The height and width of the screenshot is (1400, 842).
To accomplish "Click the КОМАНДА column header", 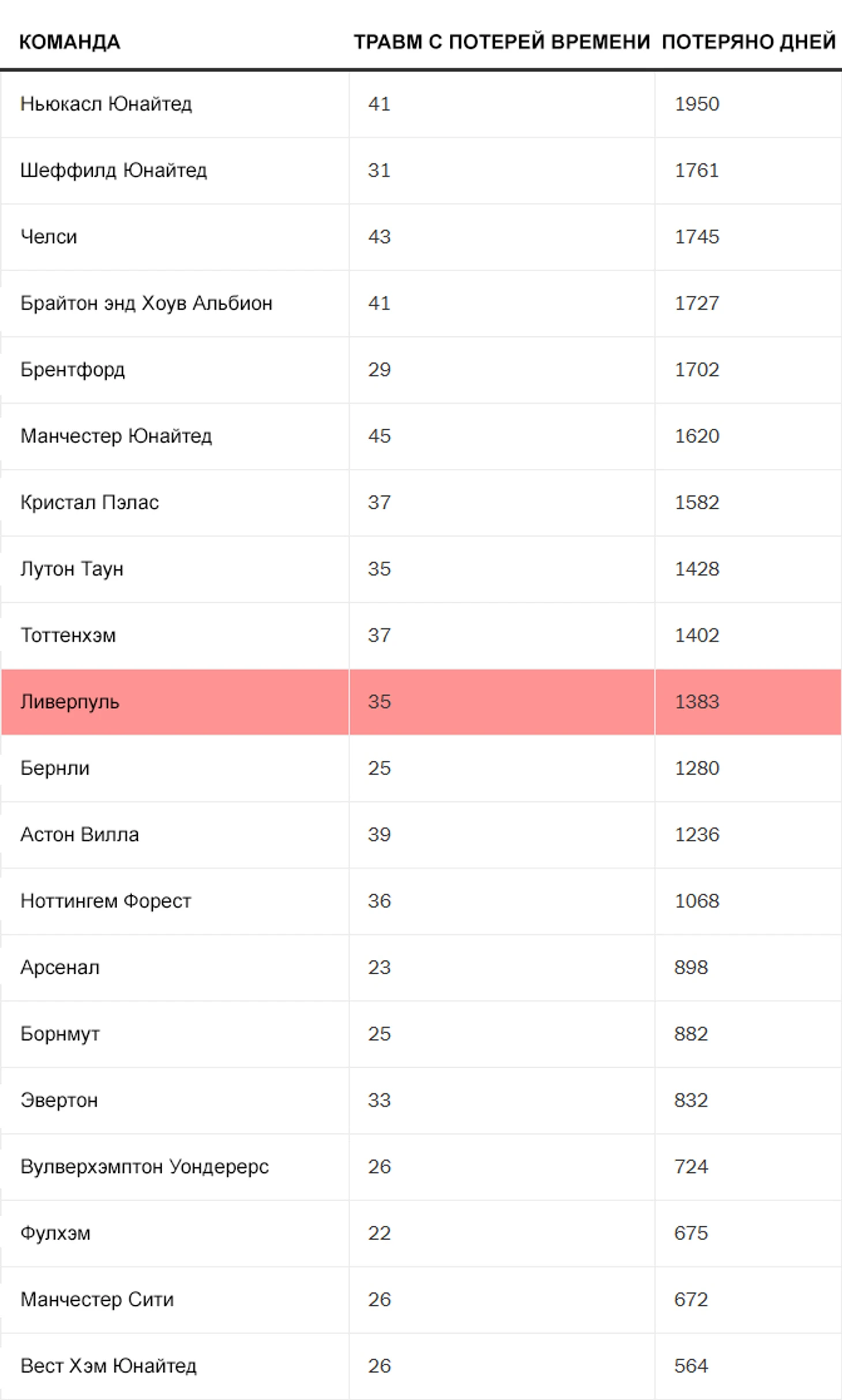I will 70,42.
